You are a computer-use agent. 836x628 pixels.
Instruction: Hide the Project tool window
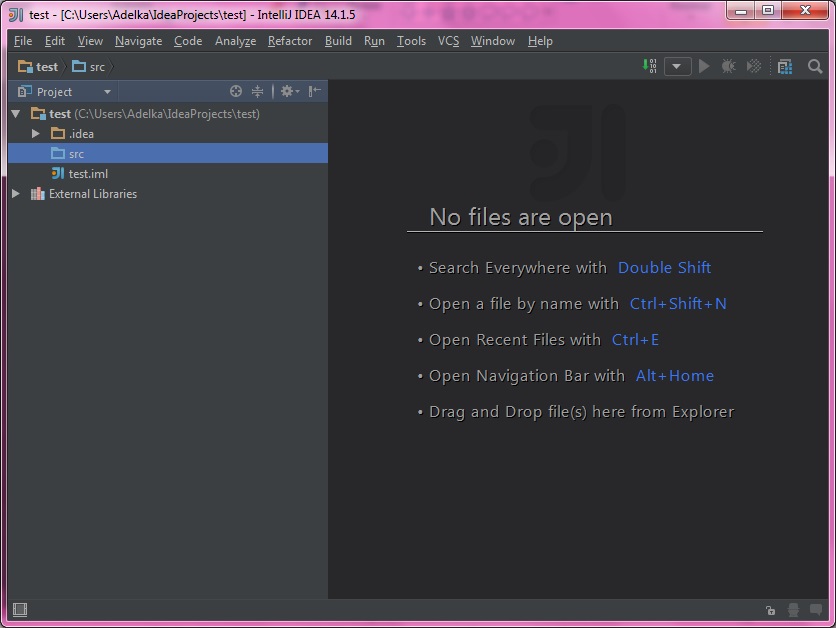click(315, 91)
